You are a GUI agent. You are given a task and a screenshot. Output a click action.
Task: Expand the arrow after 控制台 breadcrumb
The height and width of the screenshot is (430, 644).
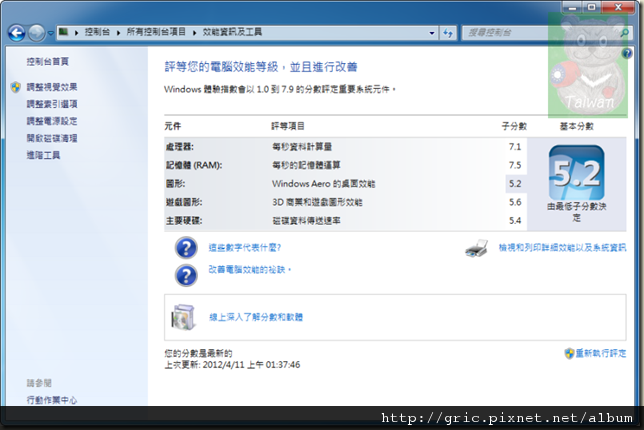[x=118, y=32]
